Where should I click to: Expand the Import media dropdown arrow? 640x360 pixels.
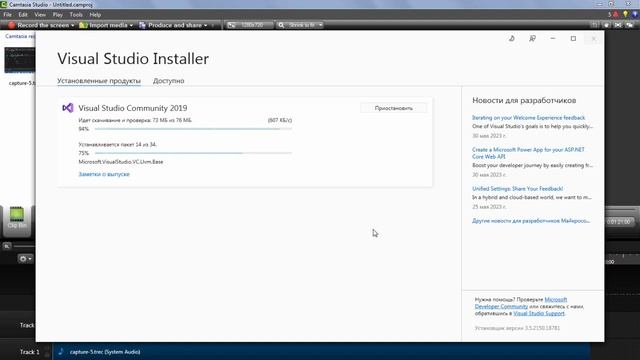click(131, 25)
